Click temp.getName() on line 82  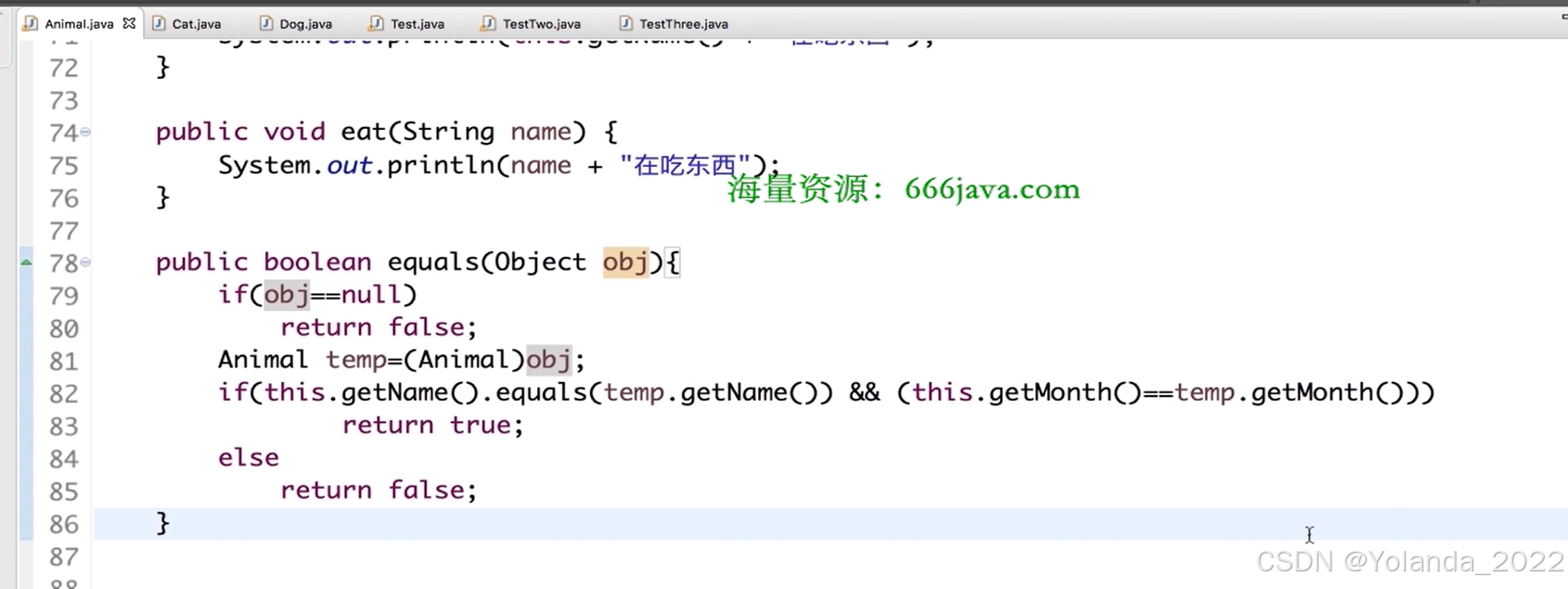click(x=711, y=392)
